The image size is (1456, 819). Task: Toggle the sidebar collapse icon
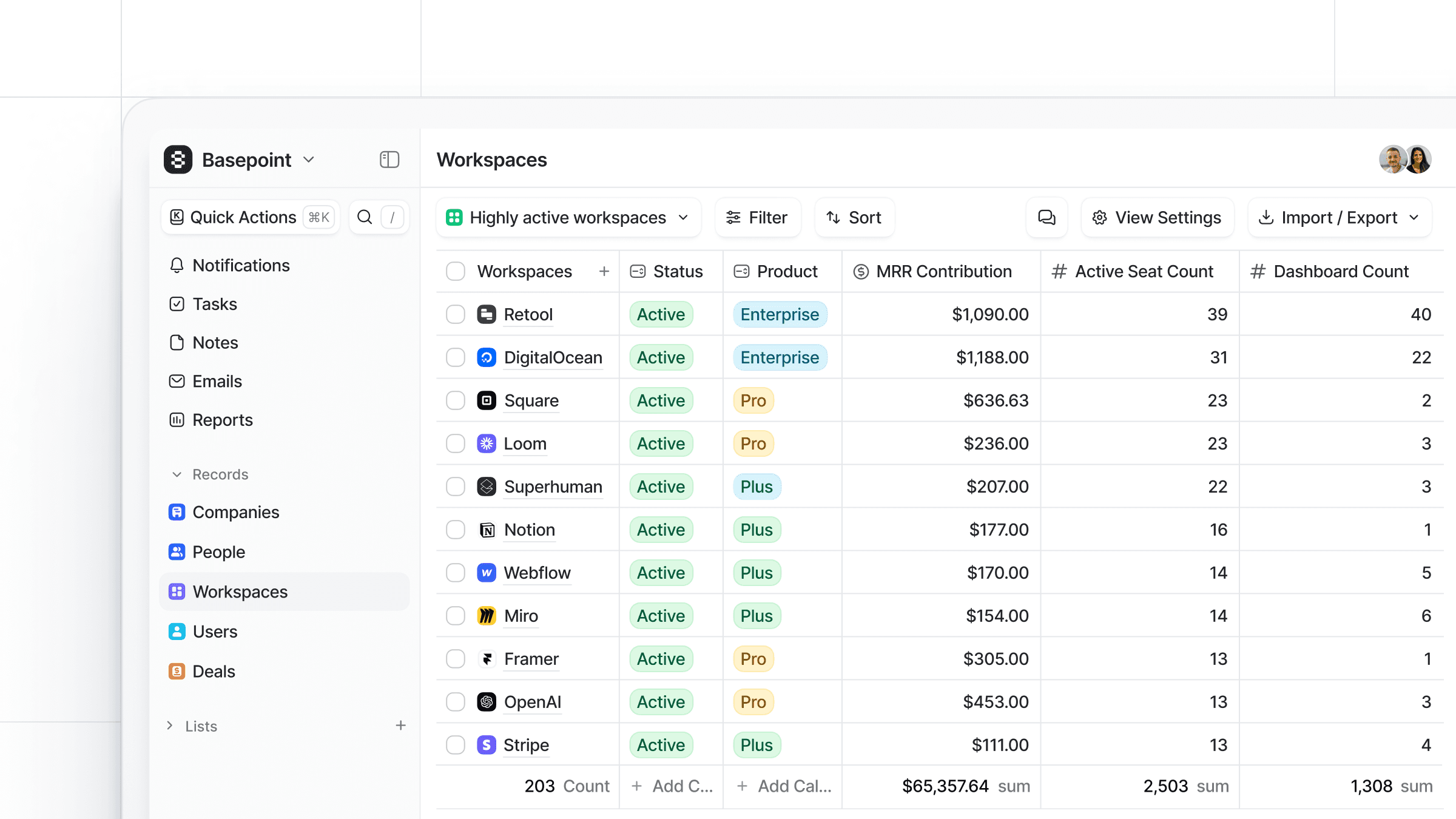coord(389,160)
